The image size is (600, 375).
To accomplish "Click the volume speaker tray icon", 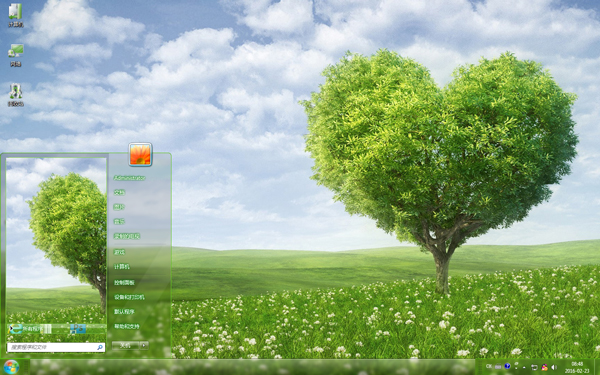I will [554, 367].
